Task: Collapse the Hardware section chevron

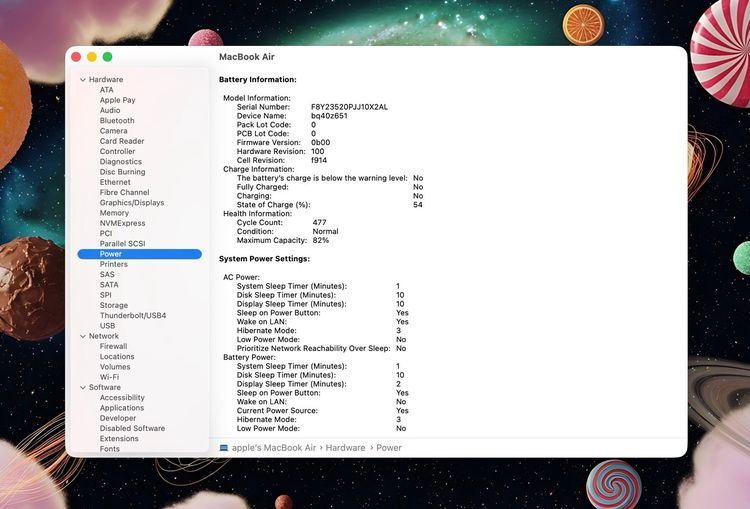Action: [83, 80]
